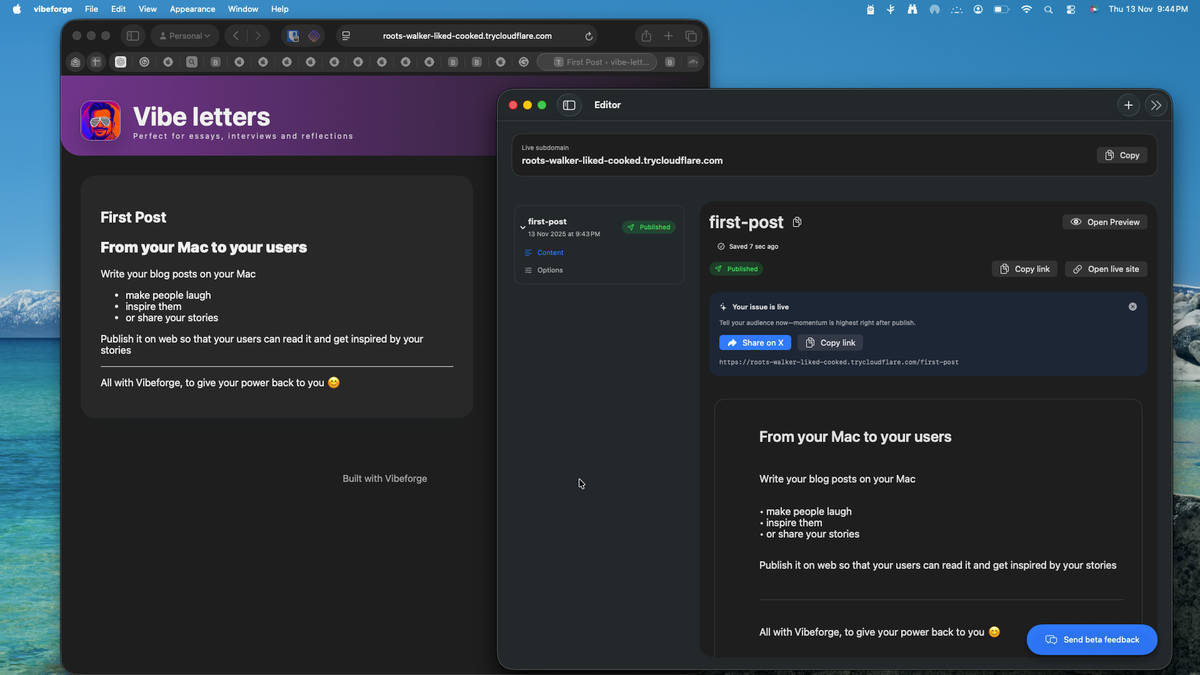Viewport: 1200px width, 675px height.
Task: Open the Window menu
Action: 243,9
